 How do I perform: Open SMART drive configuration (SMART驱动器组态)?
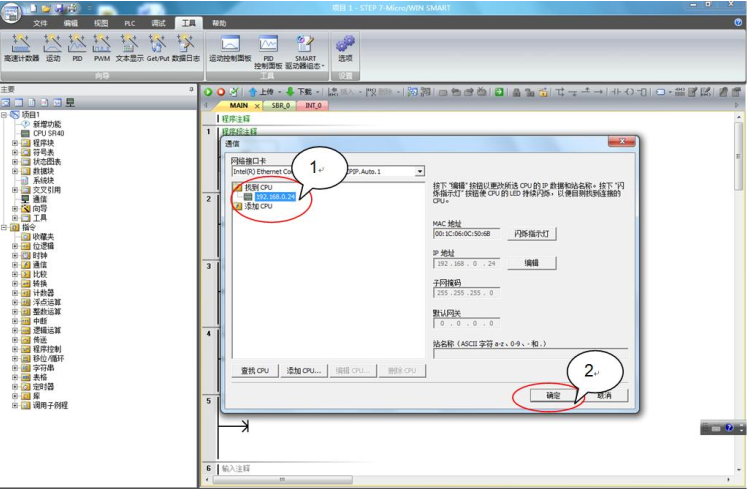click(305, 52)
